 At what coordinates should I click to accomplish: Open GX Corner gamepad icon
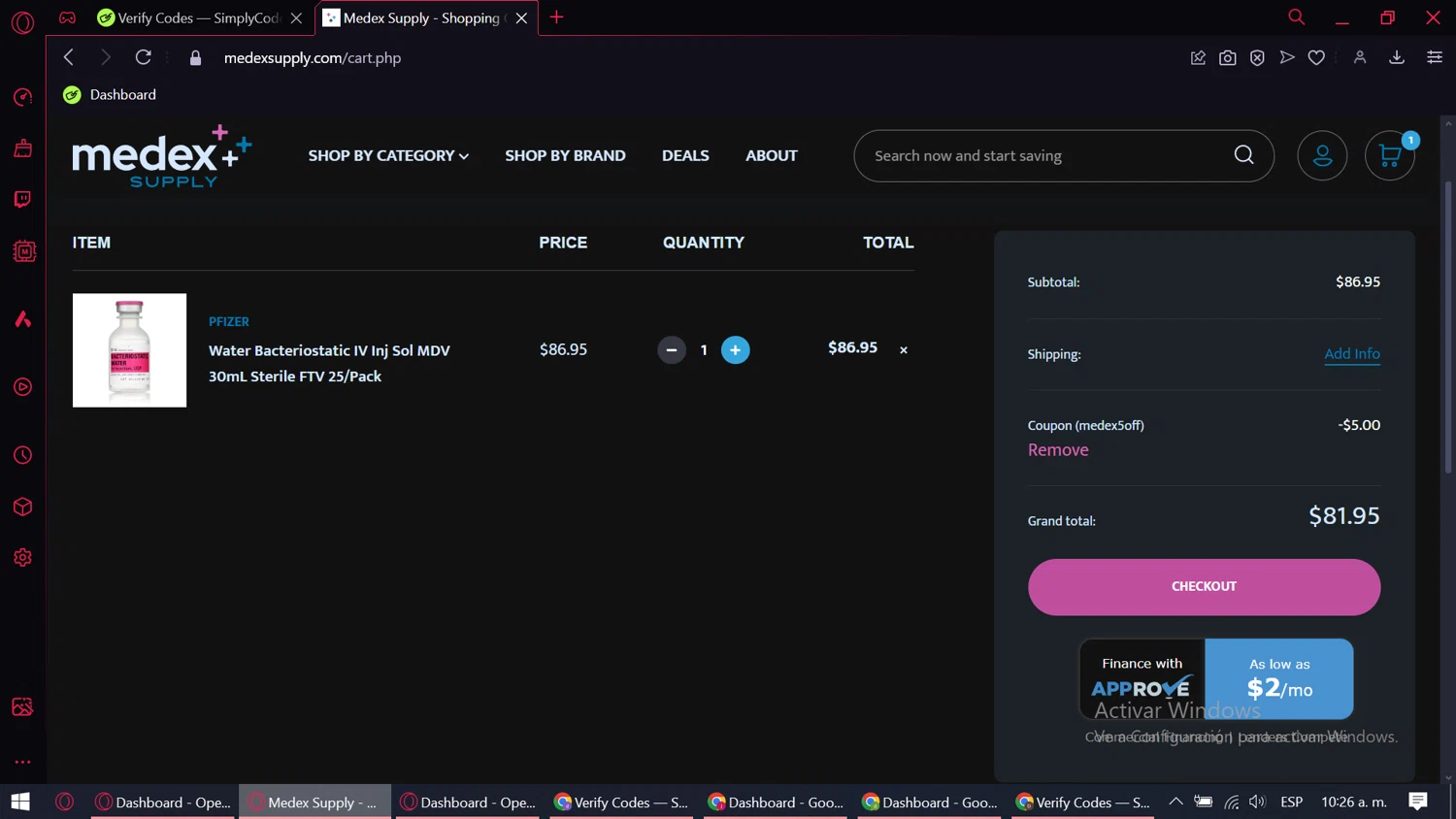point(67,17)
